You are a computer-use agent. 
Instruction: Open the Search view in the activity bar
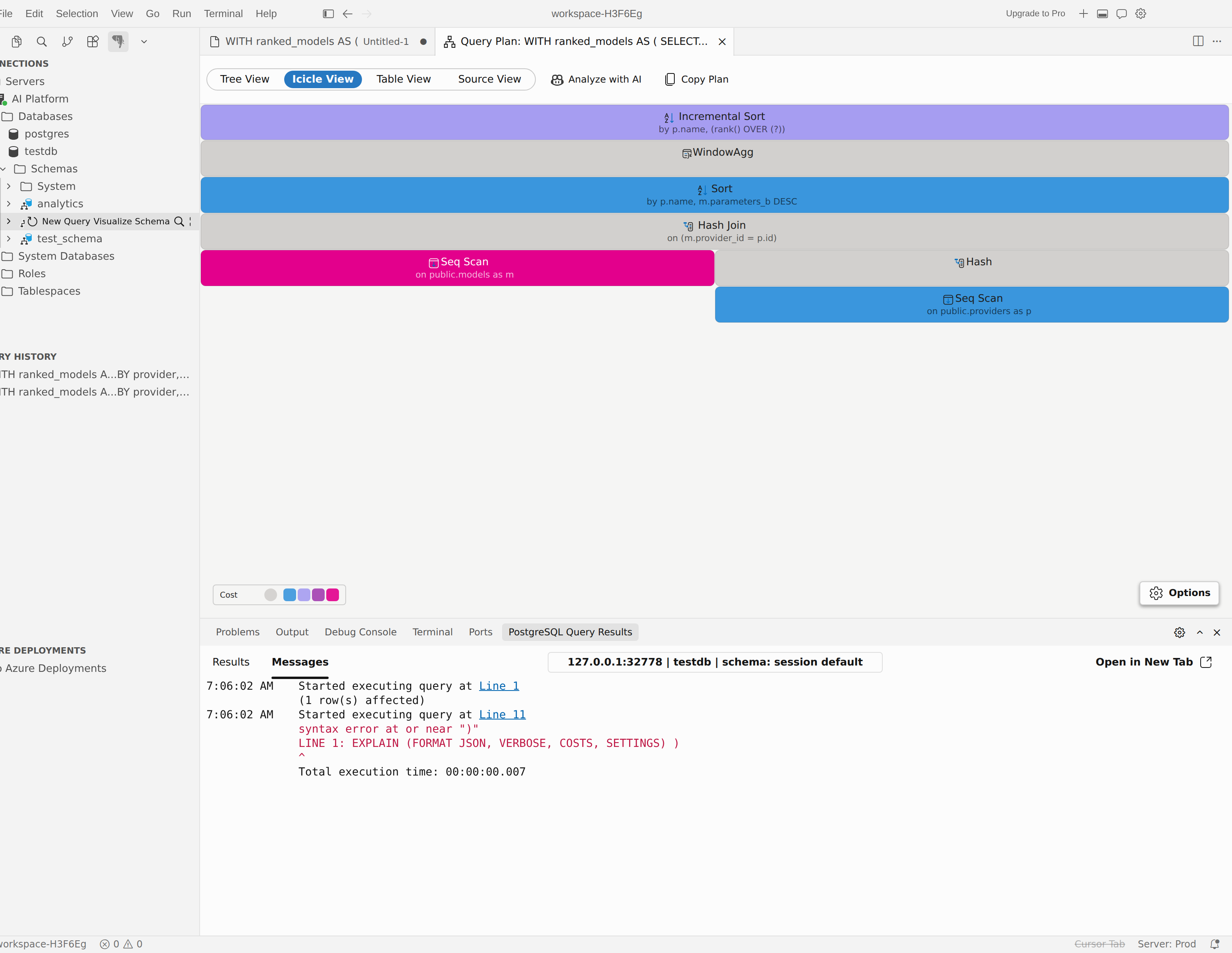coord(42,41)
